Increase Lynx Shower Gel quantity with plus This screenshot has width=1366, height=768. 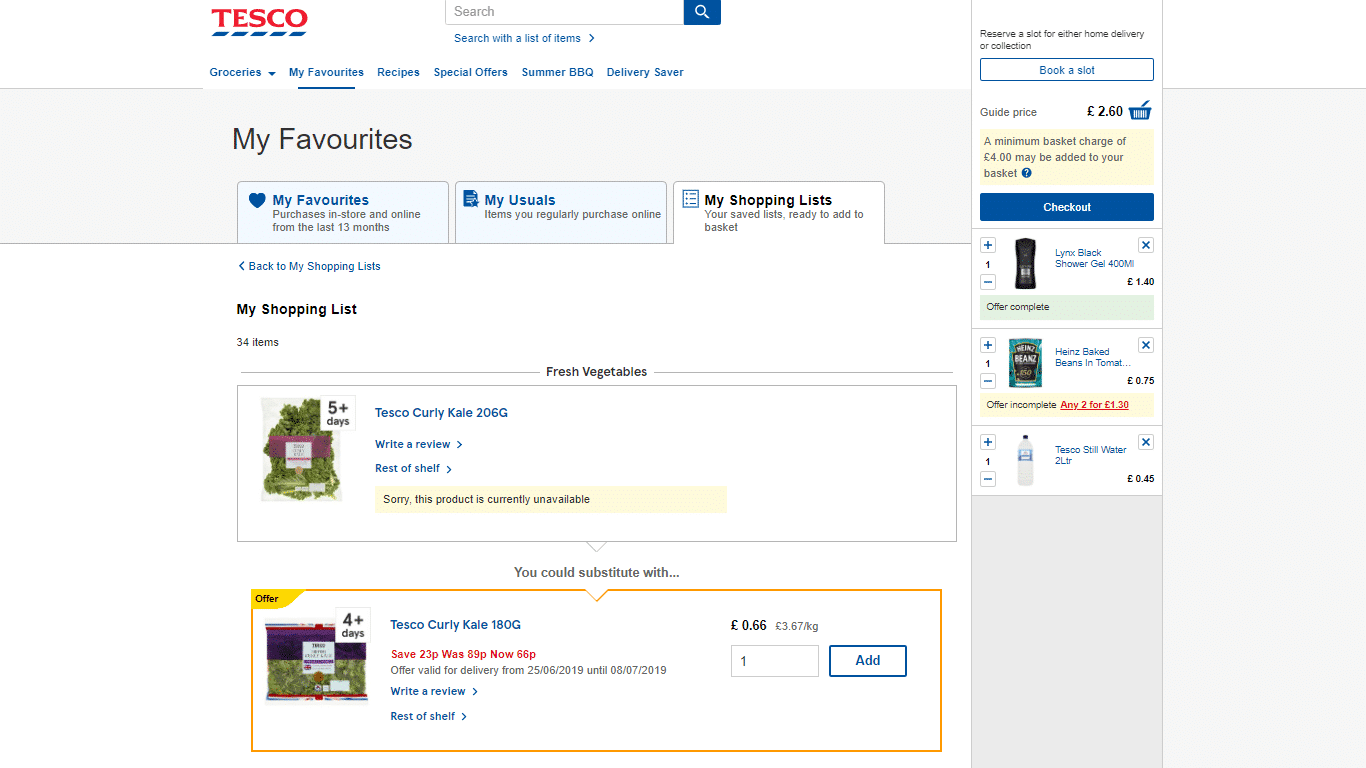(988, 245)
